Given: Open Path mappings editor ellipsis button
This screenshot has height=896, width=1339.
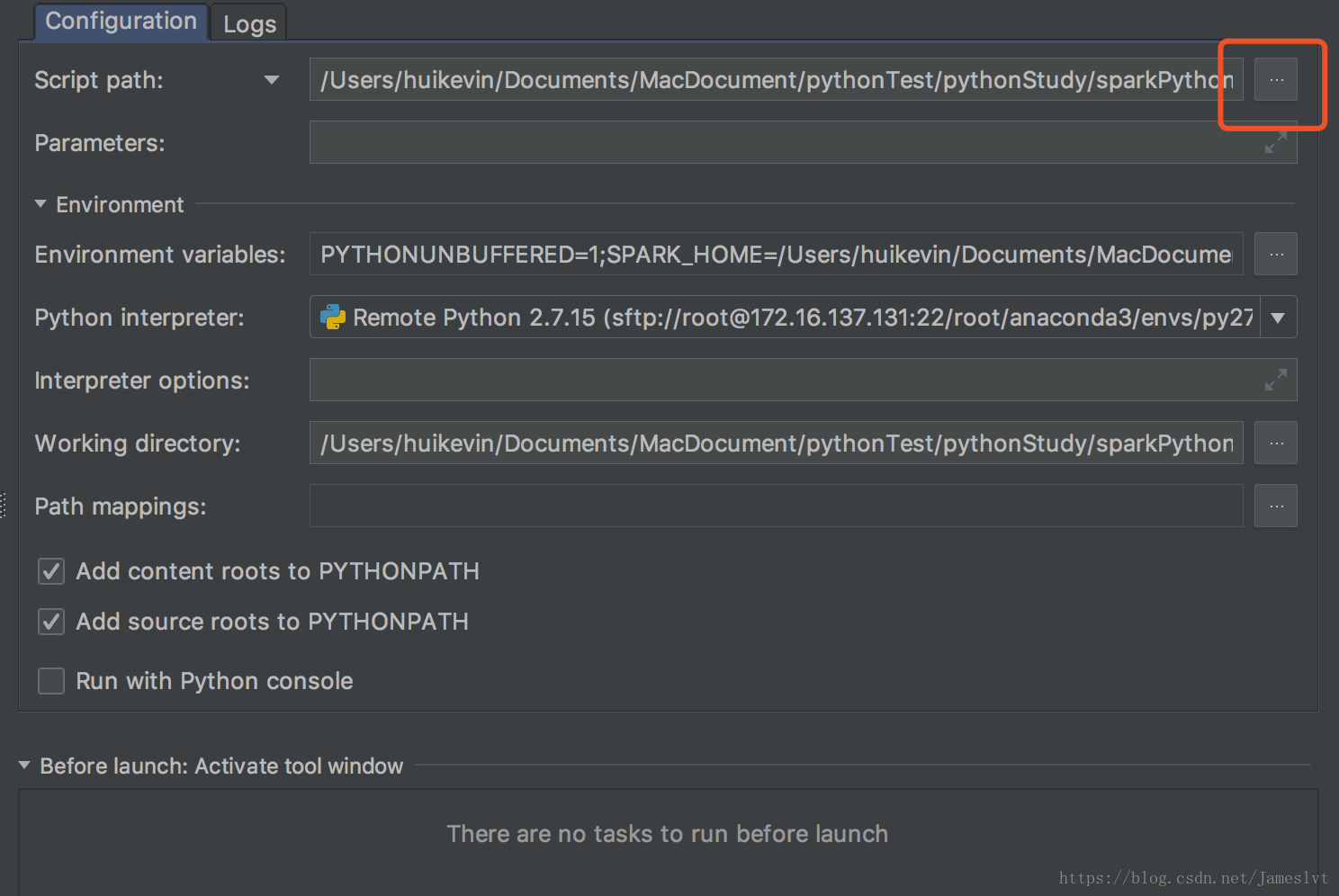Looking at the screenshot, I should coord(1276,506).
